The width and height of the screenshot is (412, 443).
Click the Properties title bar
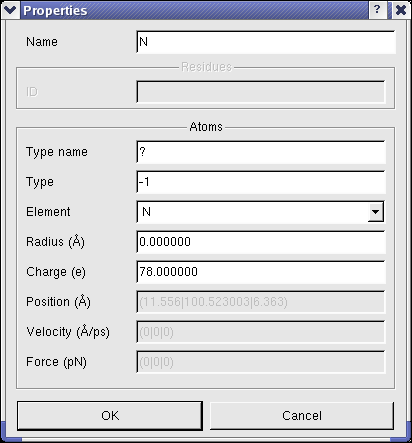pos(194,10)
